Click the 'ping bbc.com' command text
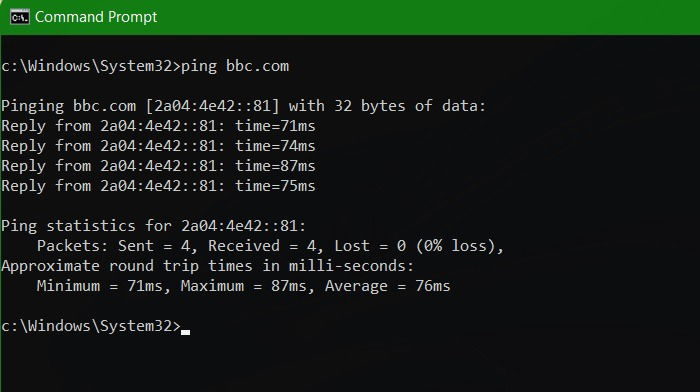The image size is (700, 392). (235, 67)
